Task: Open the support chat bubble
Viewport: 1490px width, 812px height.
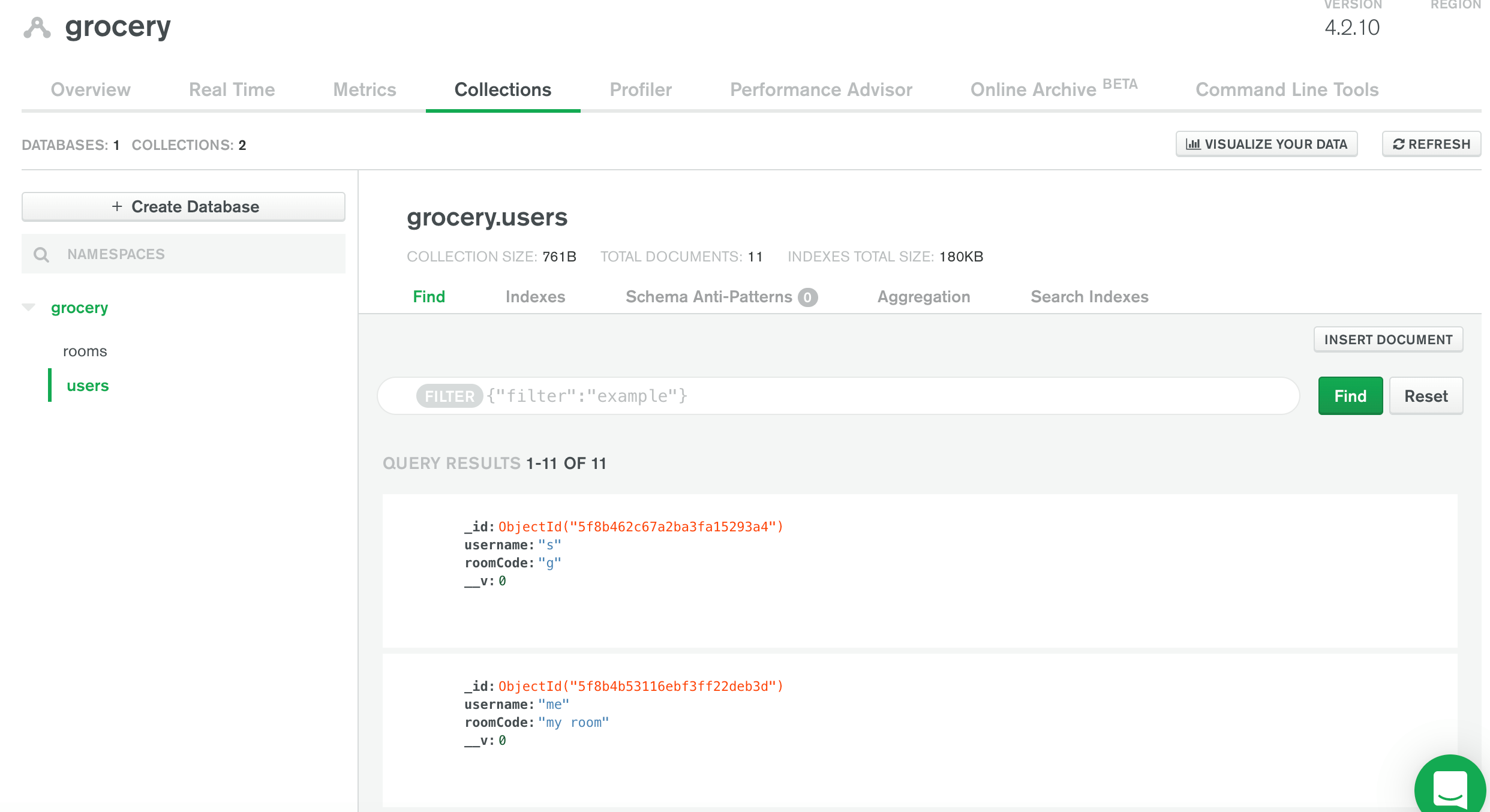Action: point(1450,787)
